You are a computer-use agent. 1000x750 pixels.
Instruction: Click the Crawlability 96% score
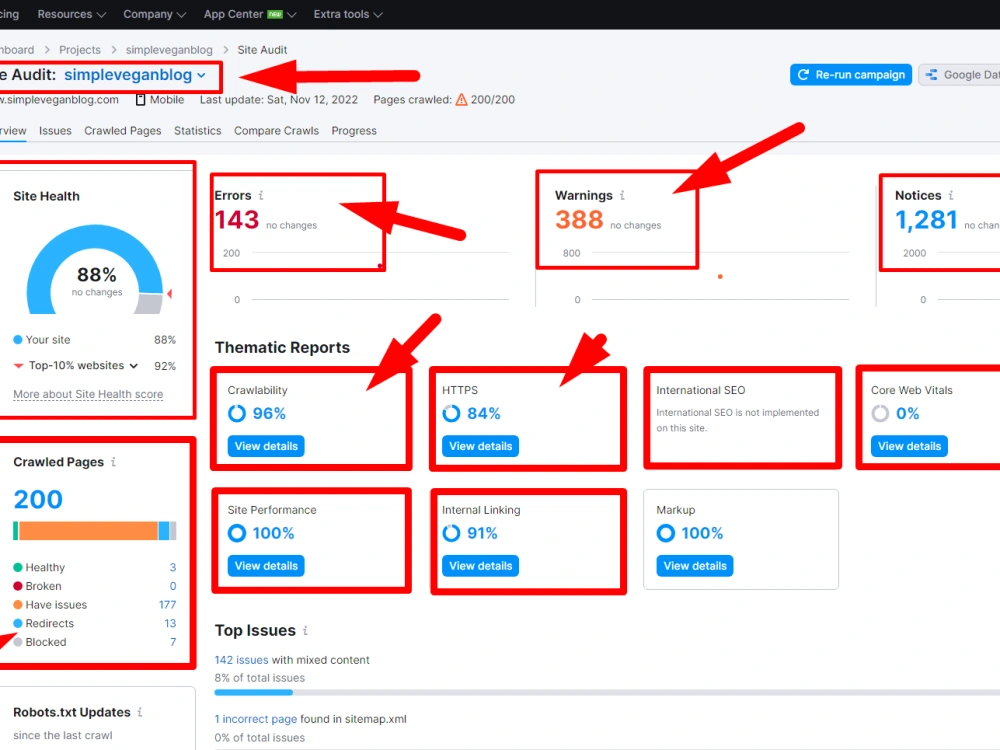[x=269, y=413]
